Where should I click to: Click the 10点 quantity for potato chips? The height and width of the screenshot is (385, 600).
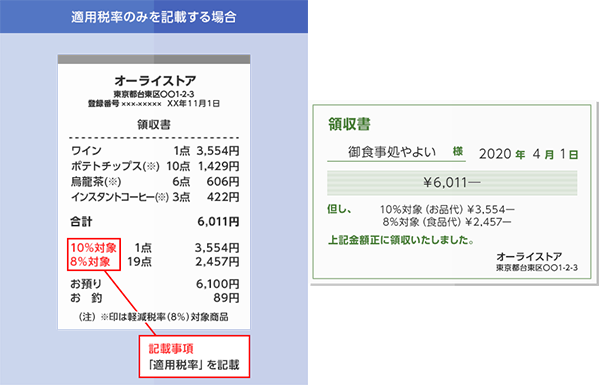click(178, 166)
